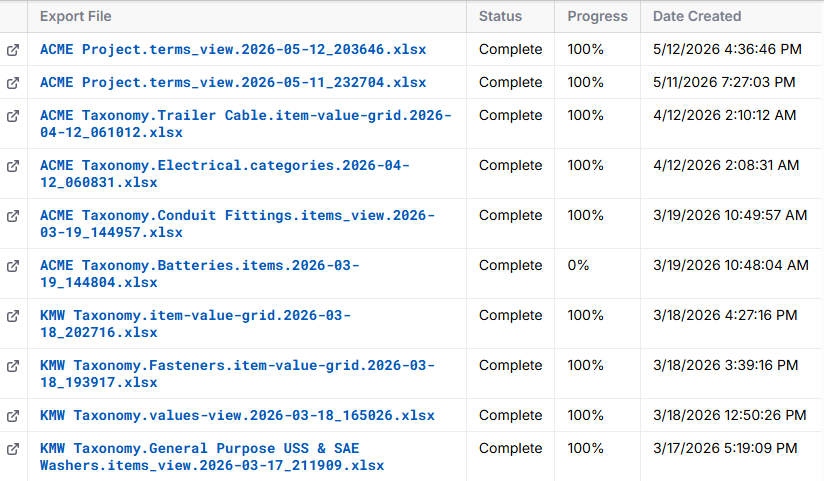824x481 pixels.
Task: Open external link icon for ACME Project.terms_view 05-12 export
Action: (13, 50)
